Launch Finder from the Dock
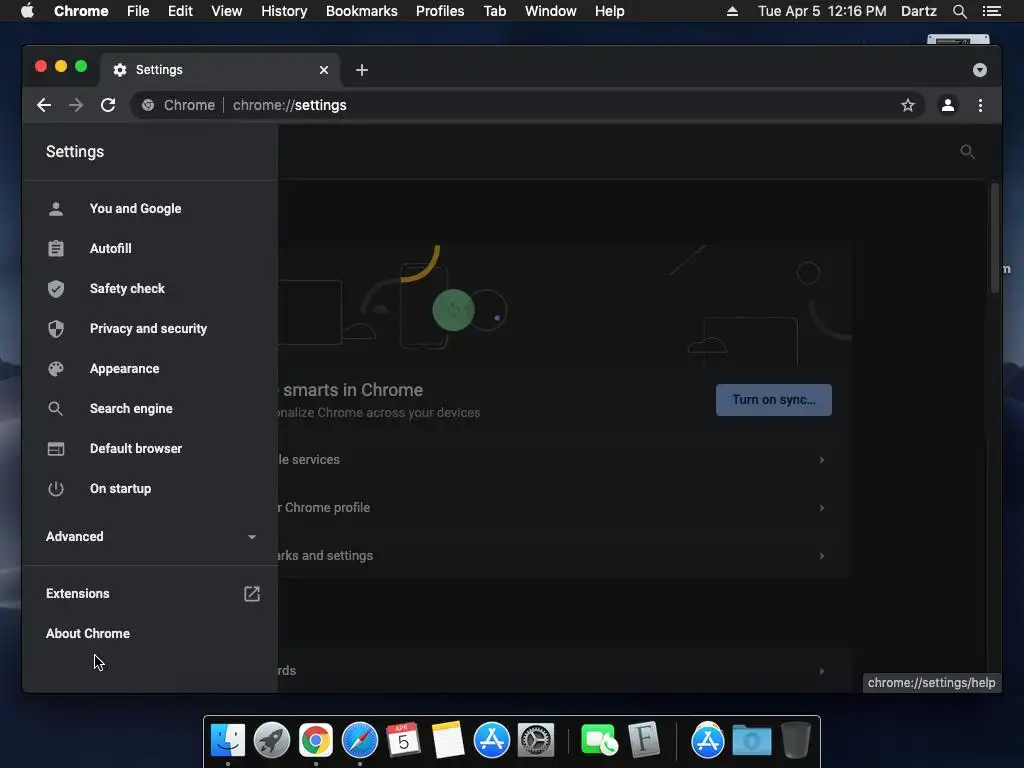Viewport: 1024px width, 768px height. 227,740
